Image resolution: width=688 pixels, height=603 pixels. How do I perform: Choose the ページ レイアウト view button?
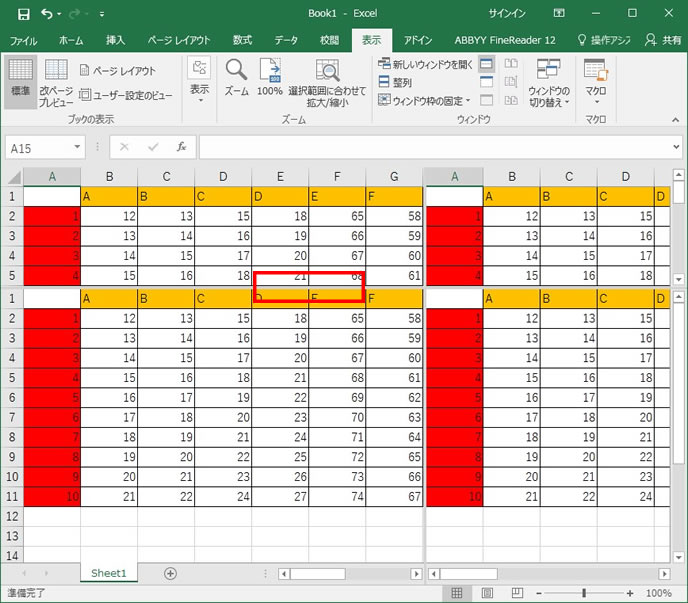coord(118,70)
